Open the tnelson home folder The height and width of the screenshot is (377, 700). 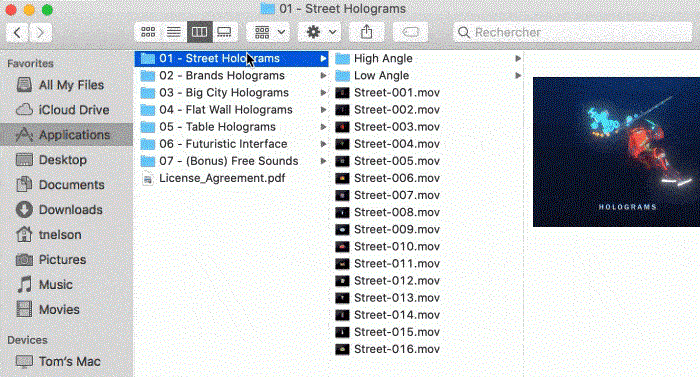pyautogui.click(x=67, y=235)
